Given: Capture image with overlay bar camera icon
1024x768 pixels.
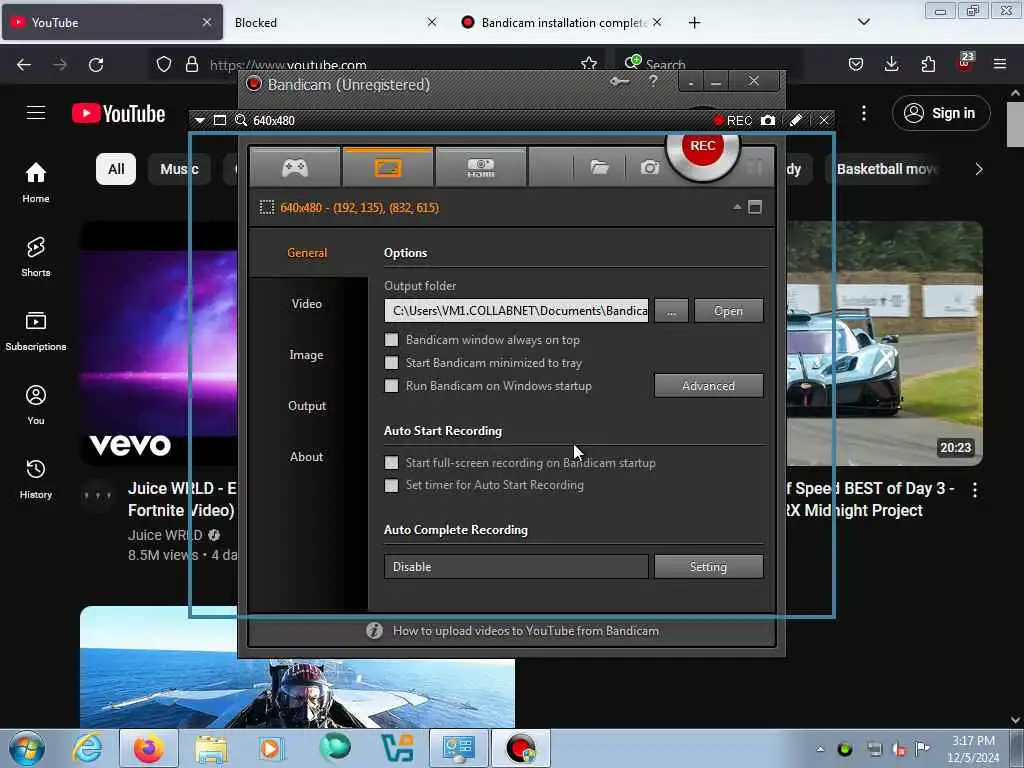Looking at the screenshot, I should (768, 120).
